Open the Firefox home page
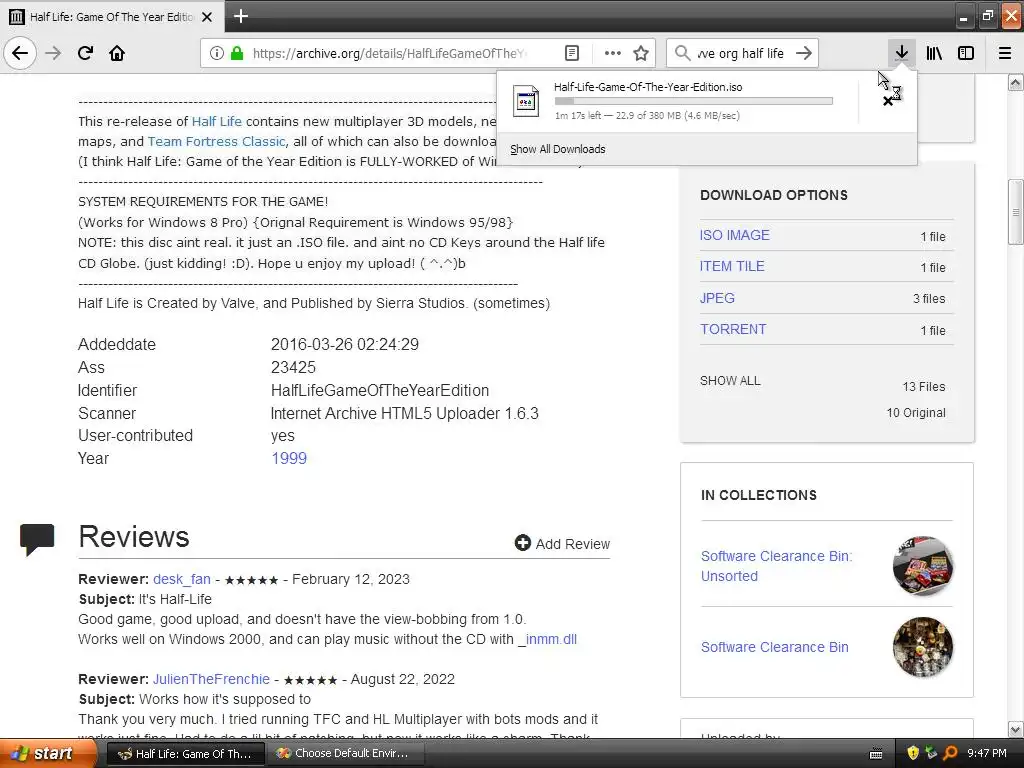 pos(117,53)
